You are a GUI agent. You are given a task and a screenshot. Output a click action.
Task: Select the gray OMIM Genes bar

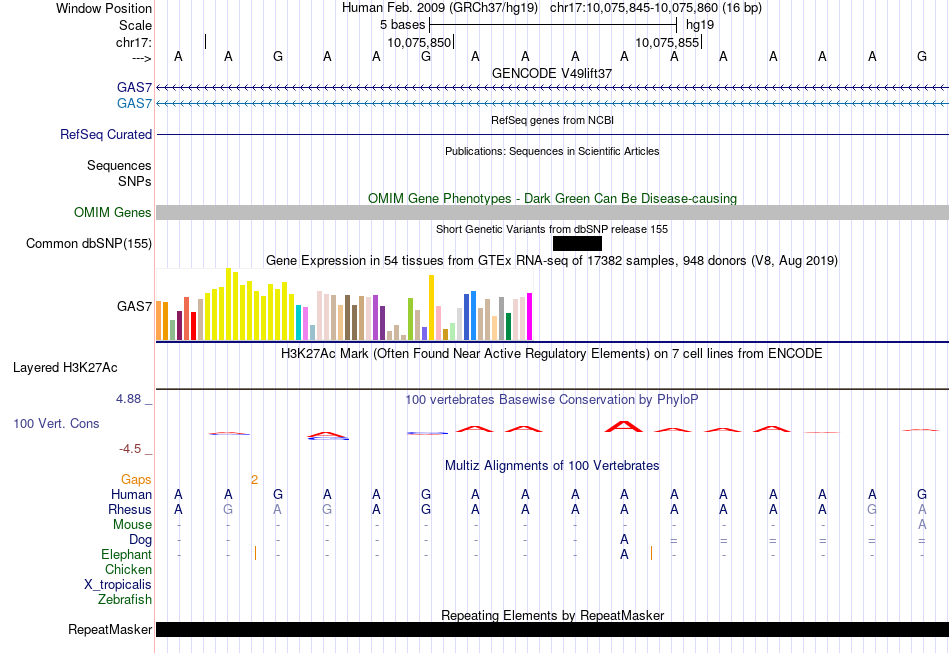point(553,213)
